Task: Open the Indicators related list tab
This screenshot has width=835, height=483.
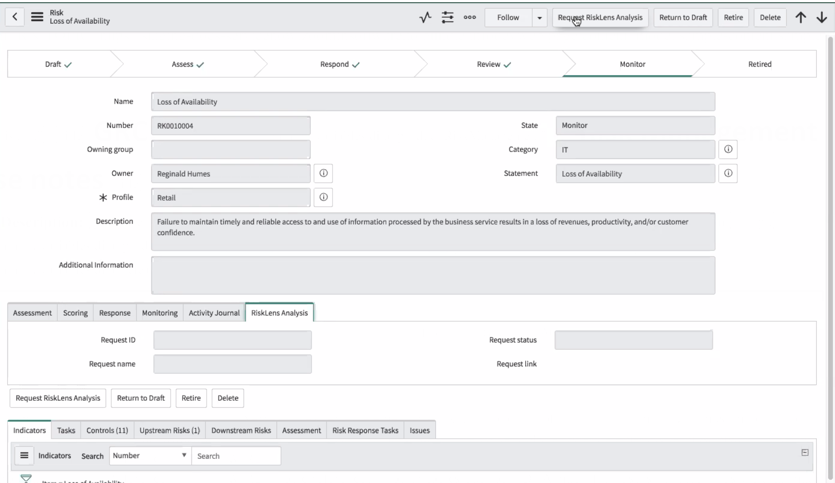Action: 29,430
